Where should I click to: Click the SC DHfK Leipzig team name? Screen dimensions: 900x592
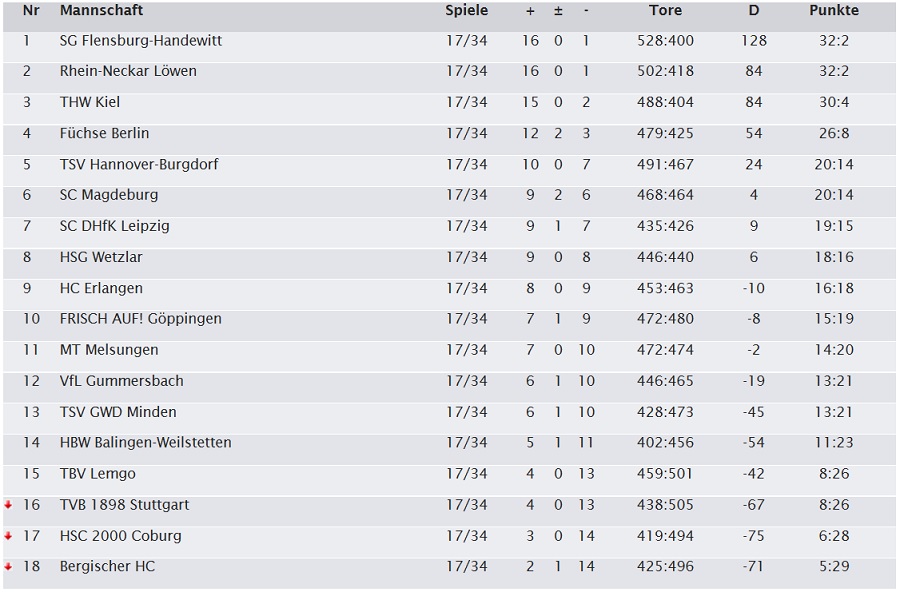tap(115, 227)
